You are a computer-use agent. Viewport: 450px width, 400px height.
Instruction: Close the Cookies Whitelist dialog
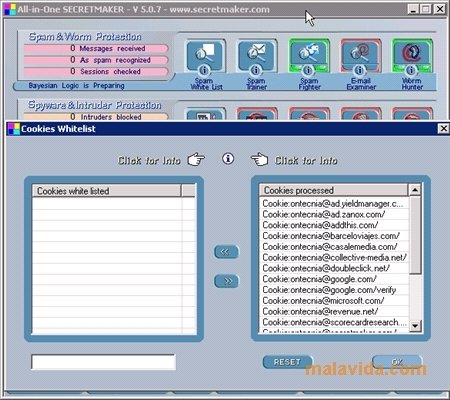click(443, 128)
